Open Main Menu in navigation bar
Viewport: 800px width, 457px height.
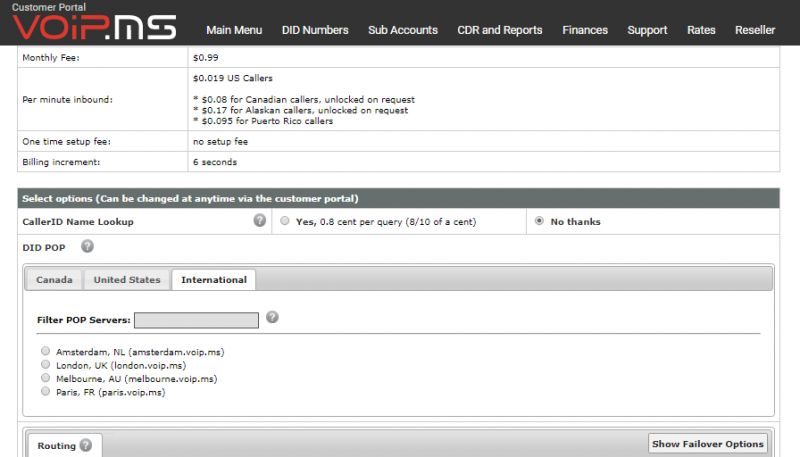[x=234, y=30]
